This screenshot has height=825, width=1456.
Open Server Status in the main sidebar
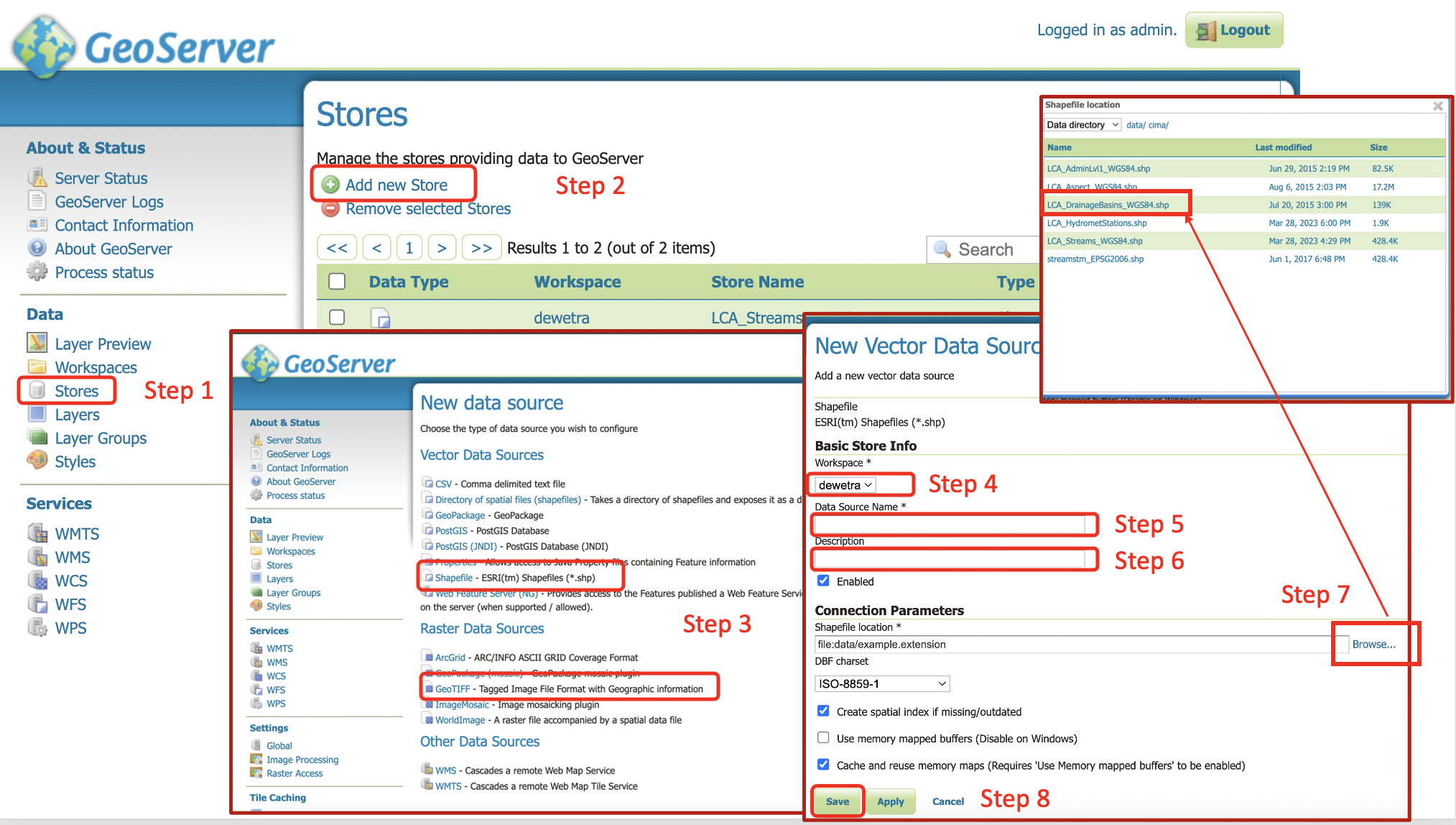(x=101, y=178)
